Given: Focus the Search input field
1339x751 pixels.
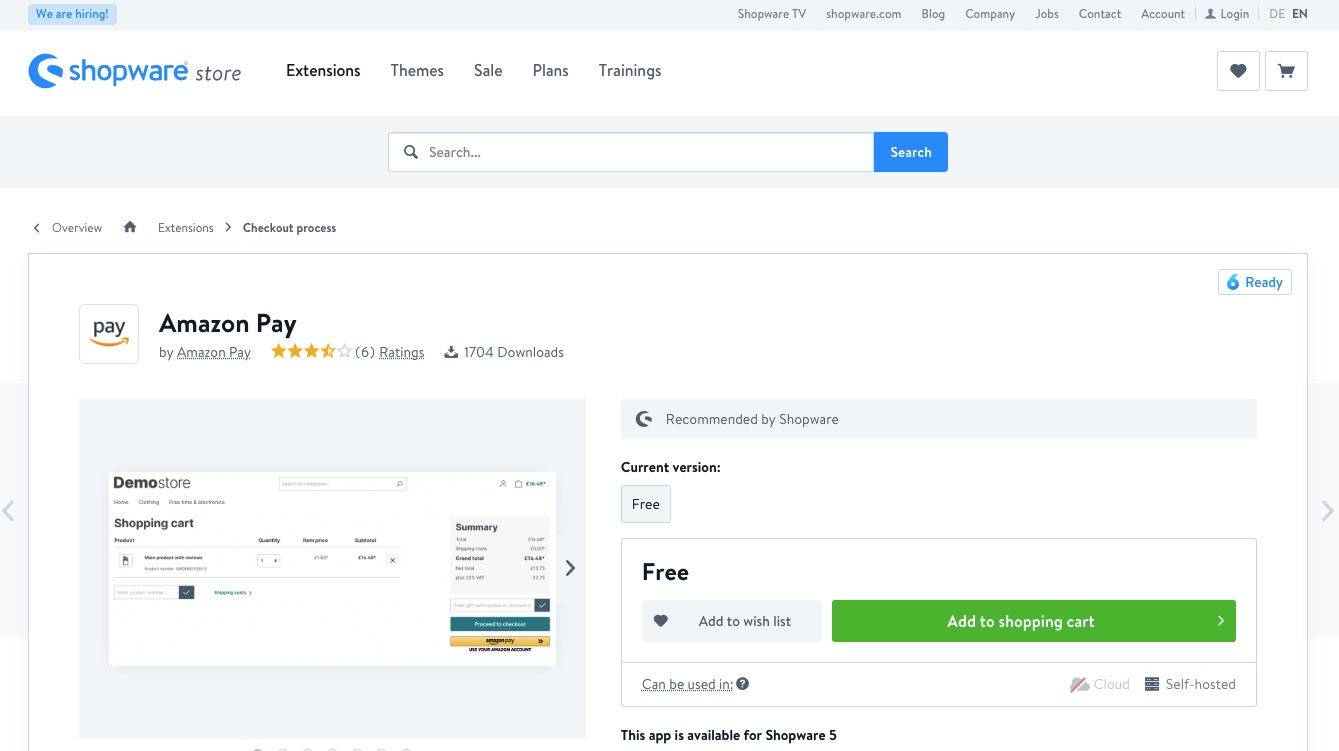Looking at the screenshot, I should tap(640, 152).
